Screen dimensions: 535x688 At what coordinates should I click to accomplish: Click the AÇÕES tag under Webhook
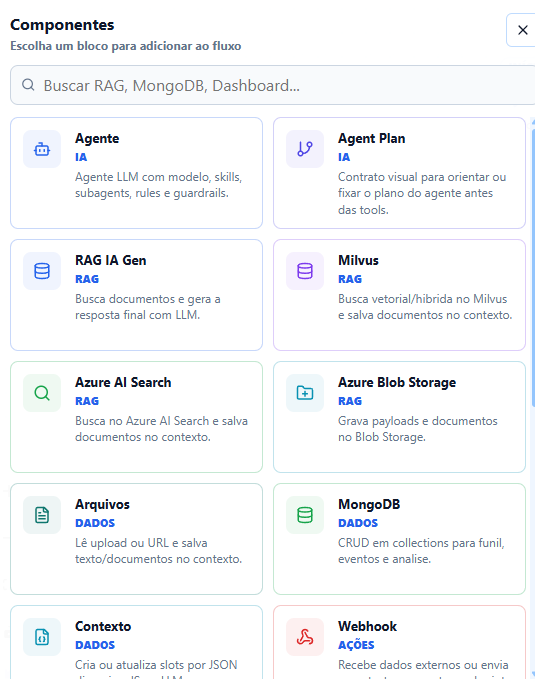pos(356,645)
